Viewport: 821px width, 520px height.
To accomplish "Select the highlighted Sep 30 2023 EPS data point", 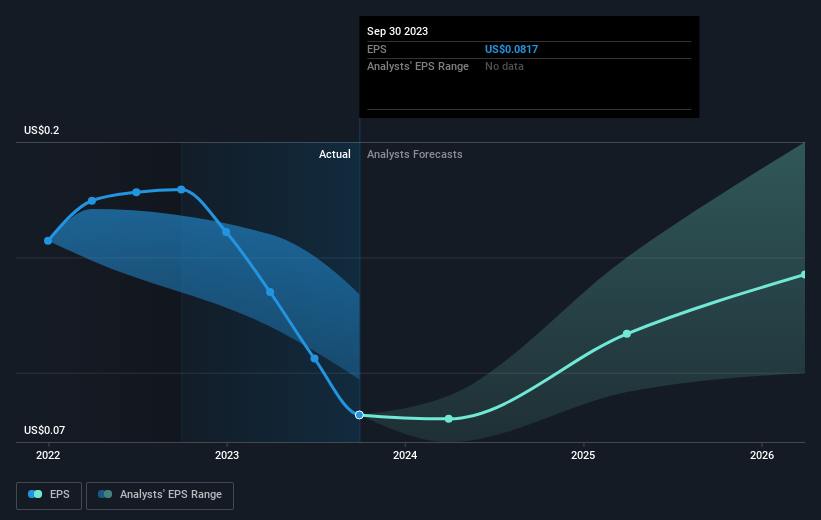I will tap(359, 415).
